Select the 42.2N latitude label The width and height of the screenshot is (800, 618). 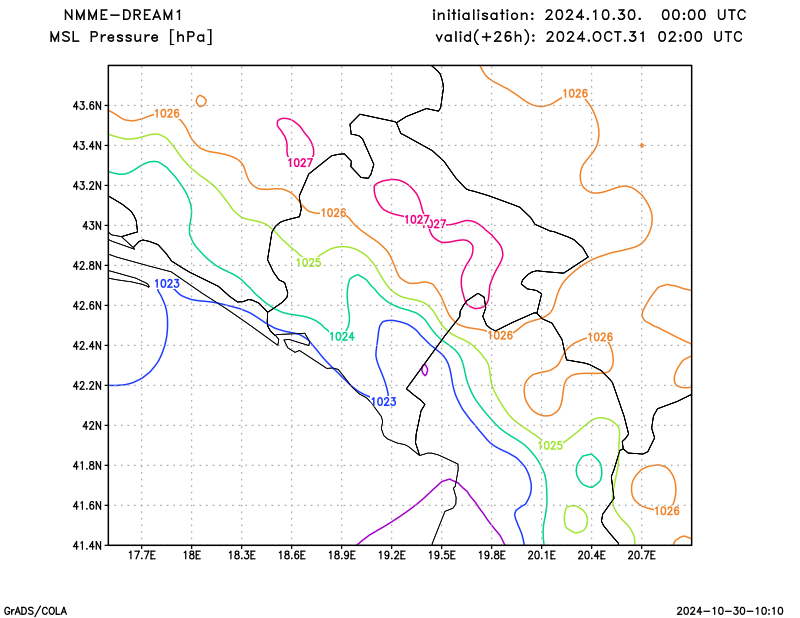87,386
